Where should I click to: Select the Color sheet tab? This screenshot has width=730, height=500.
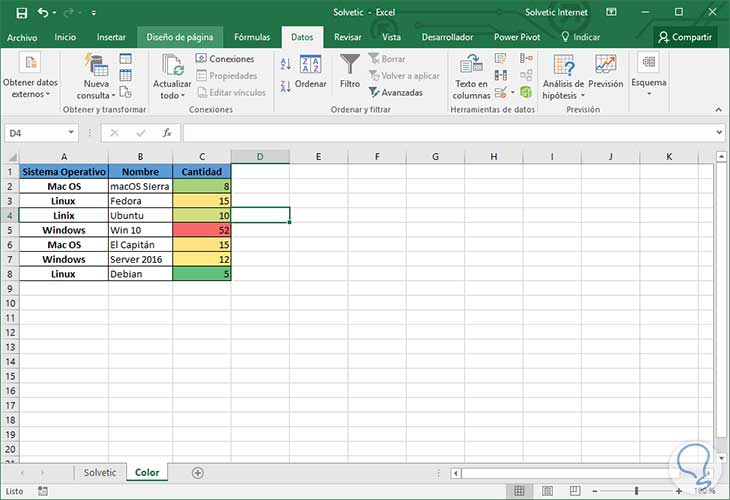click(147, 473)
